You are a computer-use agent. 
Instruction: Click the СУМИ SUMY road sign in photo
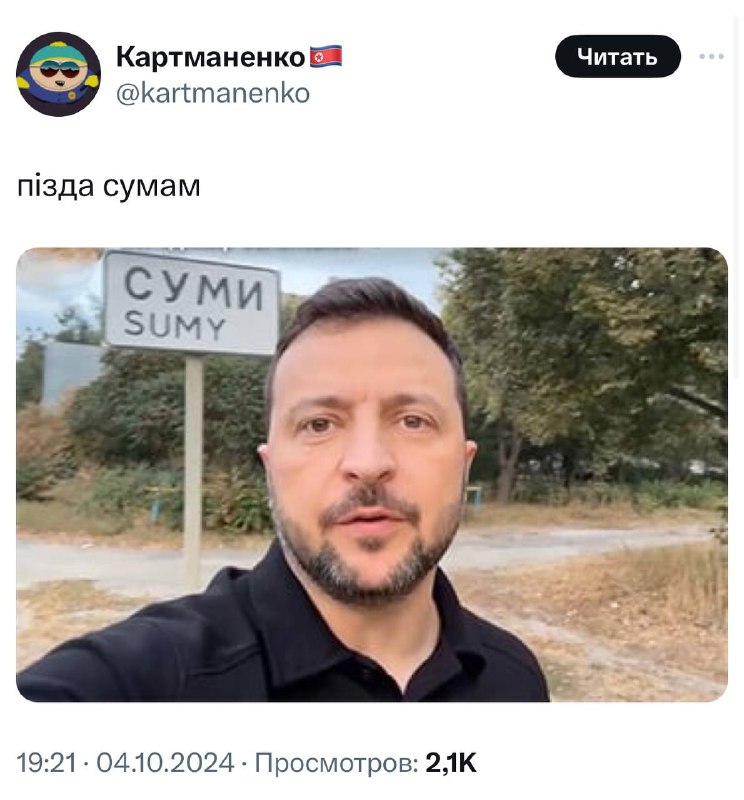191,302
